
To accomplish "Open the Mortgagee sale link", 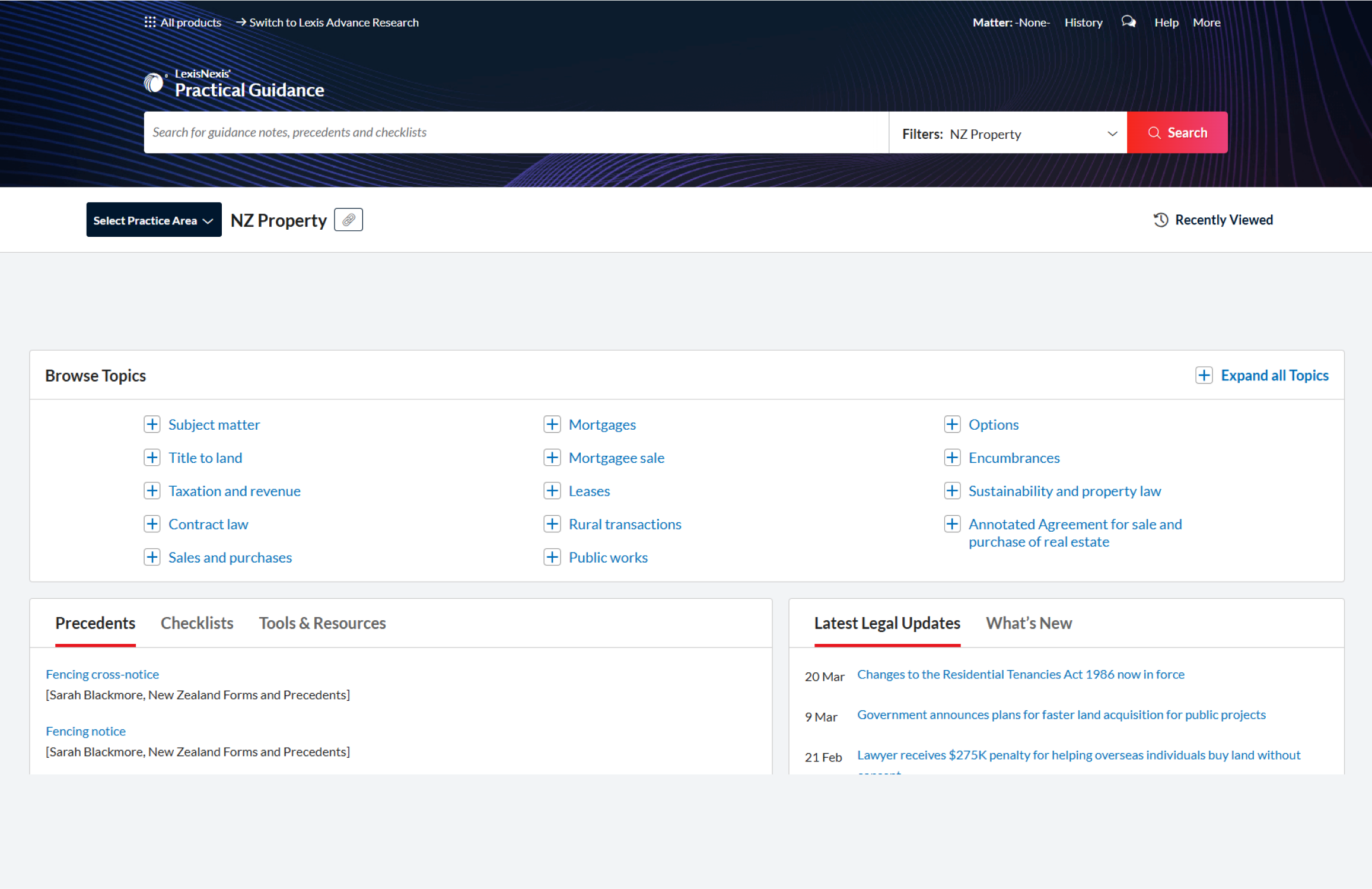I will [616, 458].
